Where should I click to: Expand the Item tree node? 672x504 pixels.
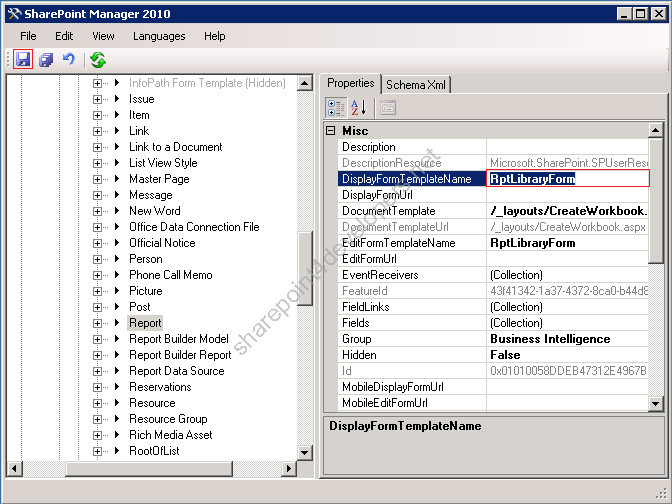97,115
